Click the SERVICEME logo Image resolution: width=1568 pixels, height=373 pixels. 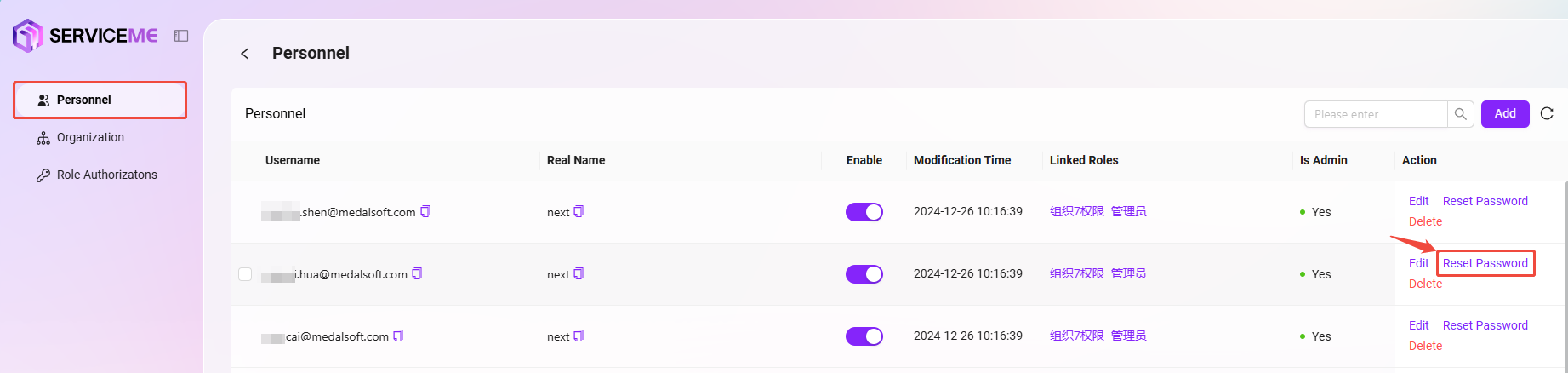click(85, 36)
